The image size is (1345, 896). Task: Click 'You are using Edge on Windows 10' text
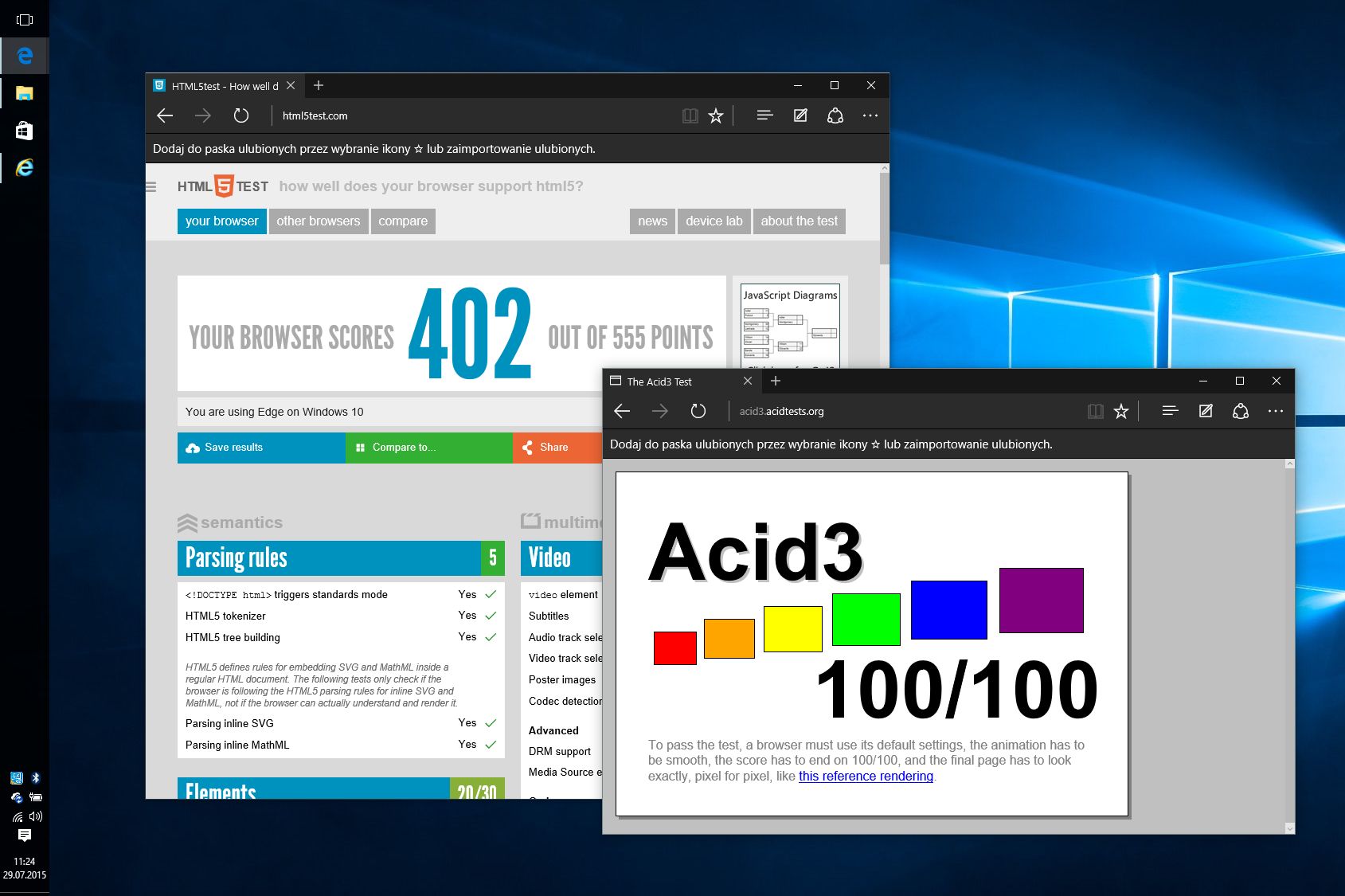click(x=275, y=412)
